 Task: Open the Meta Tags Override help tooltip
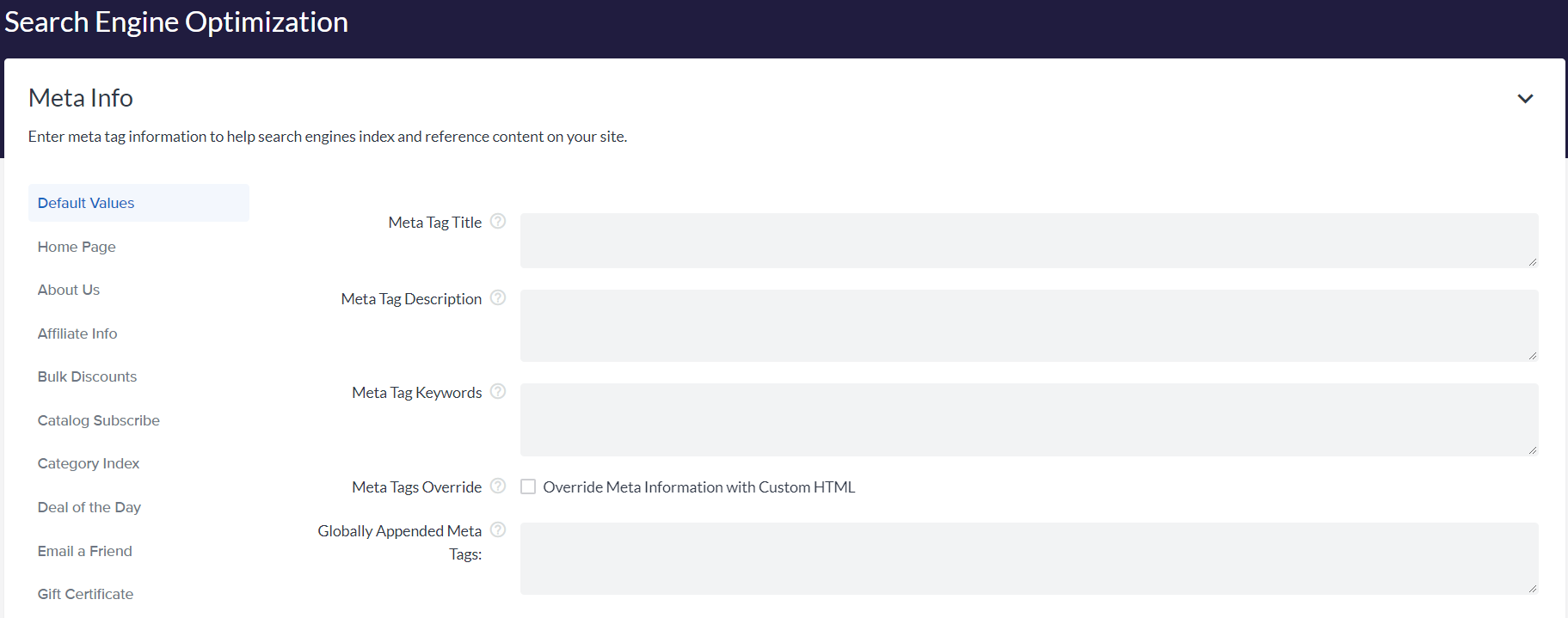click(498, 486)
